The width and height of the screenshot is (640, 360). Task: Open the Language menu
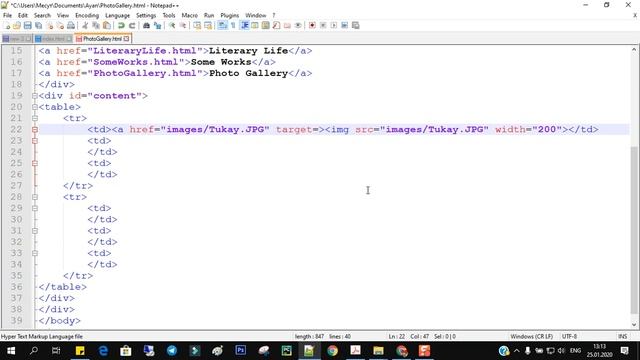[x=117, y=15]
